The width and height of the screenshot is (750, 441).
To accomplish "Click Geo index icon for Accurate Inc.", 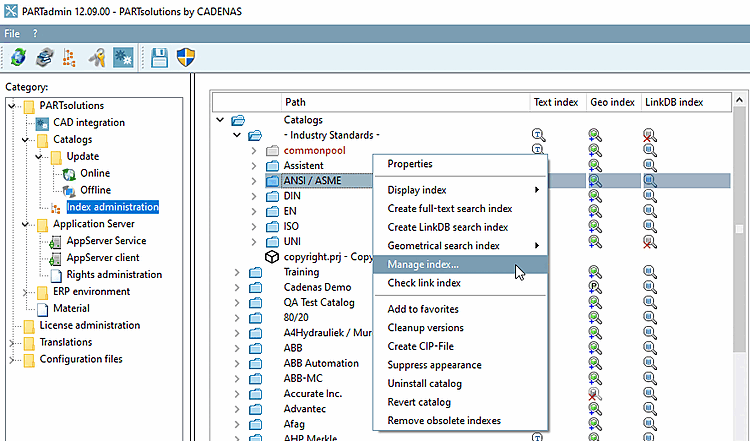I will click(595, 394).
